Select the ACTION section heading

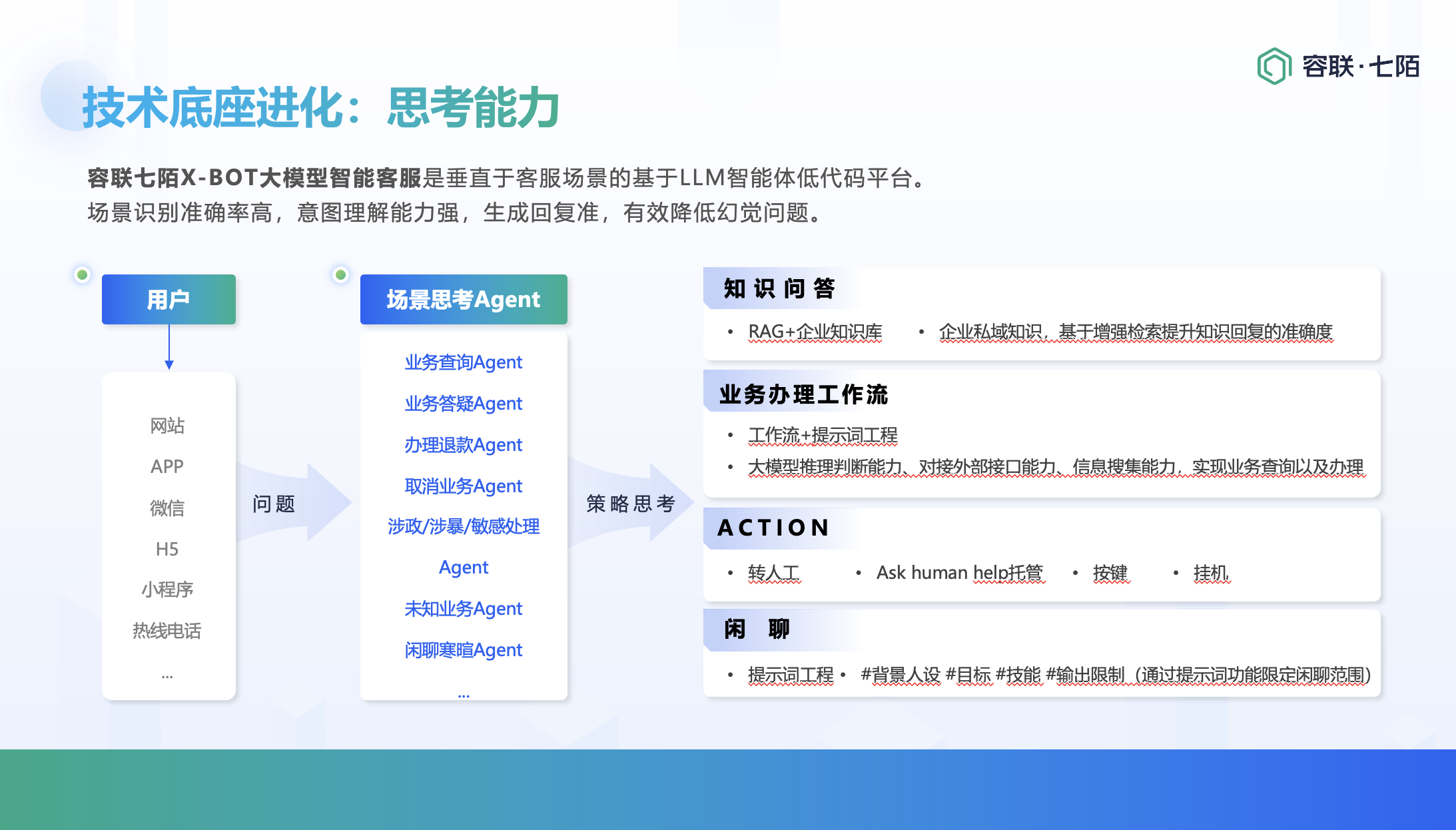pos(773,528)
